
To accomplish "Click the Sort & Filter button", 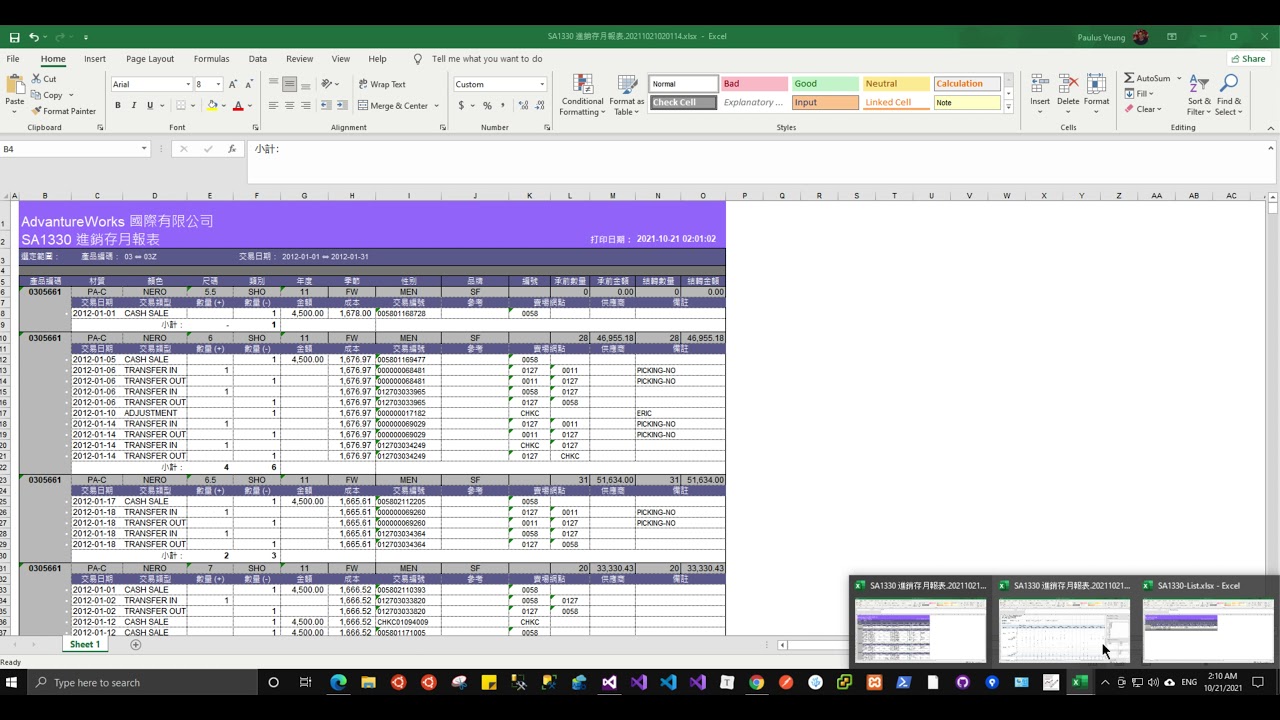I will [1199, 95].
